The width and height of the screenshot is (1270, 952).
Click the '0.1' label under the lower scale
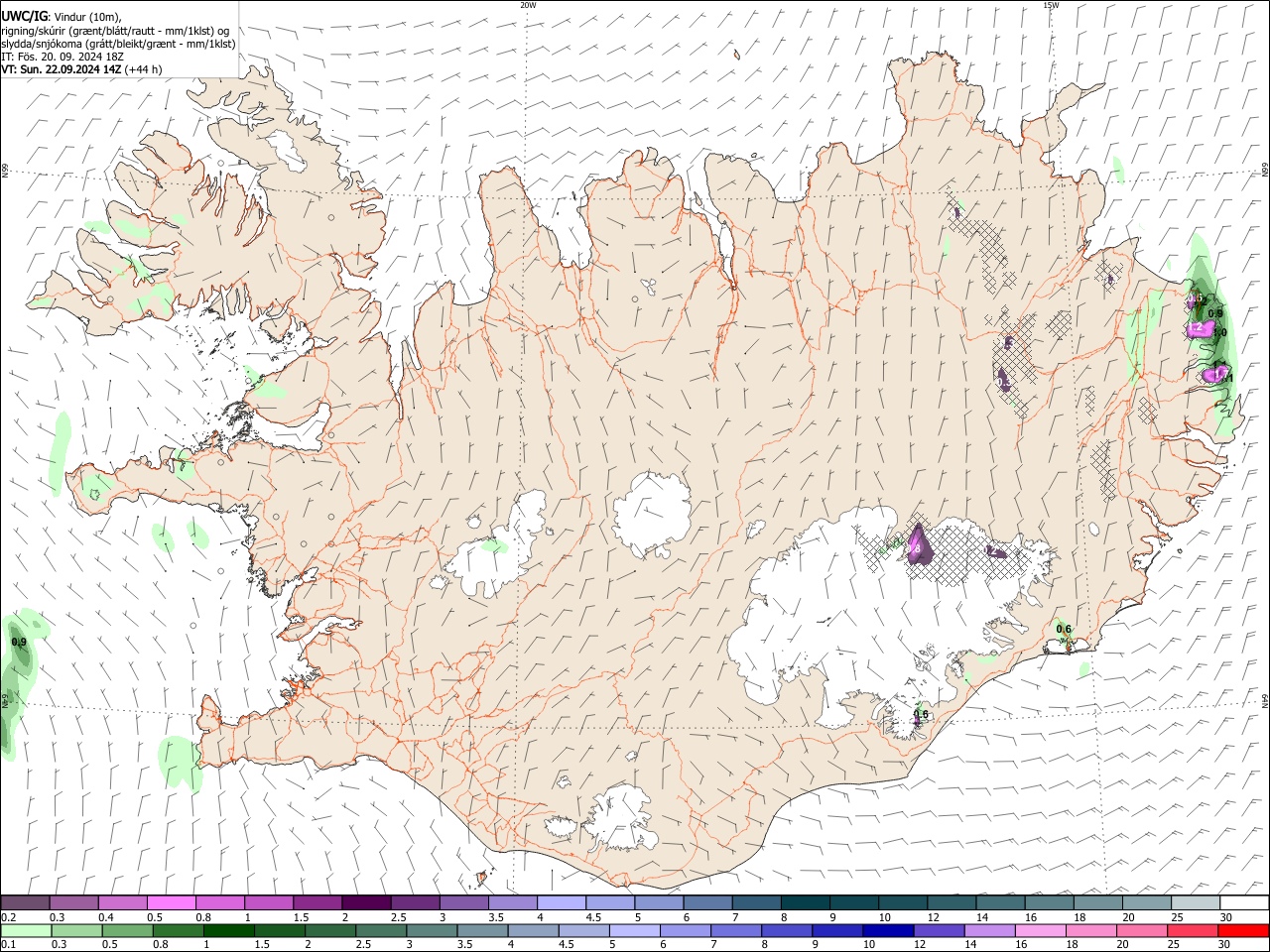tap(8, 945)
